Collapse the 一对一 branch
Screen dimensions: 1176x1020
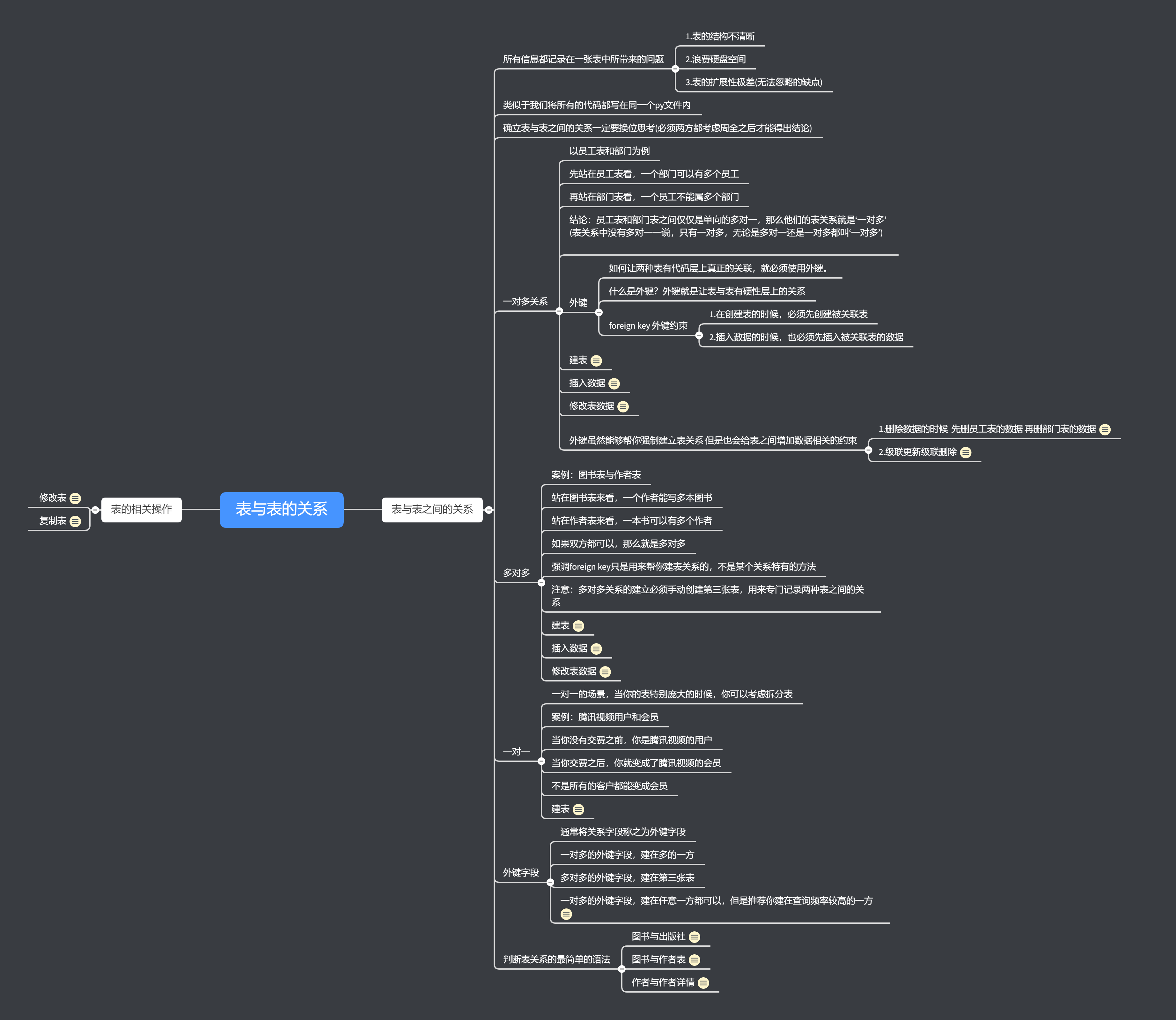[x=541, y=761]
